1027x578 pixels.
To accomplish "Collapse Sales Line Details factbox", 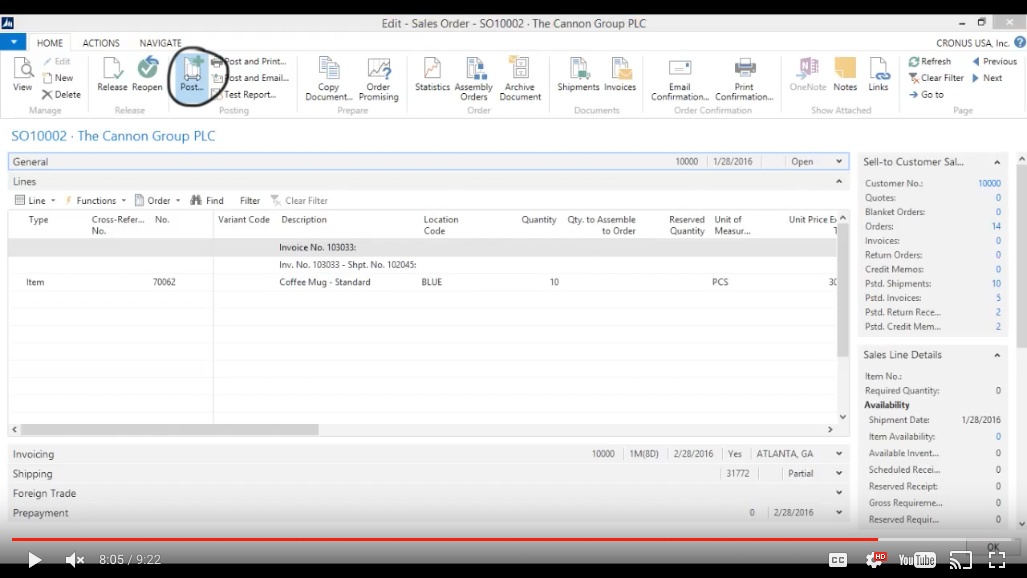I will point(997,355).
